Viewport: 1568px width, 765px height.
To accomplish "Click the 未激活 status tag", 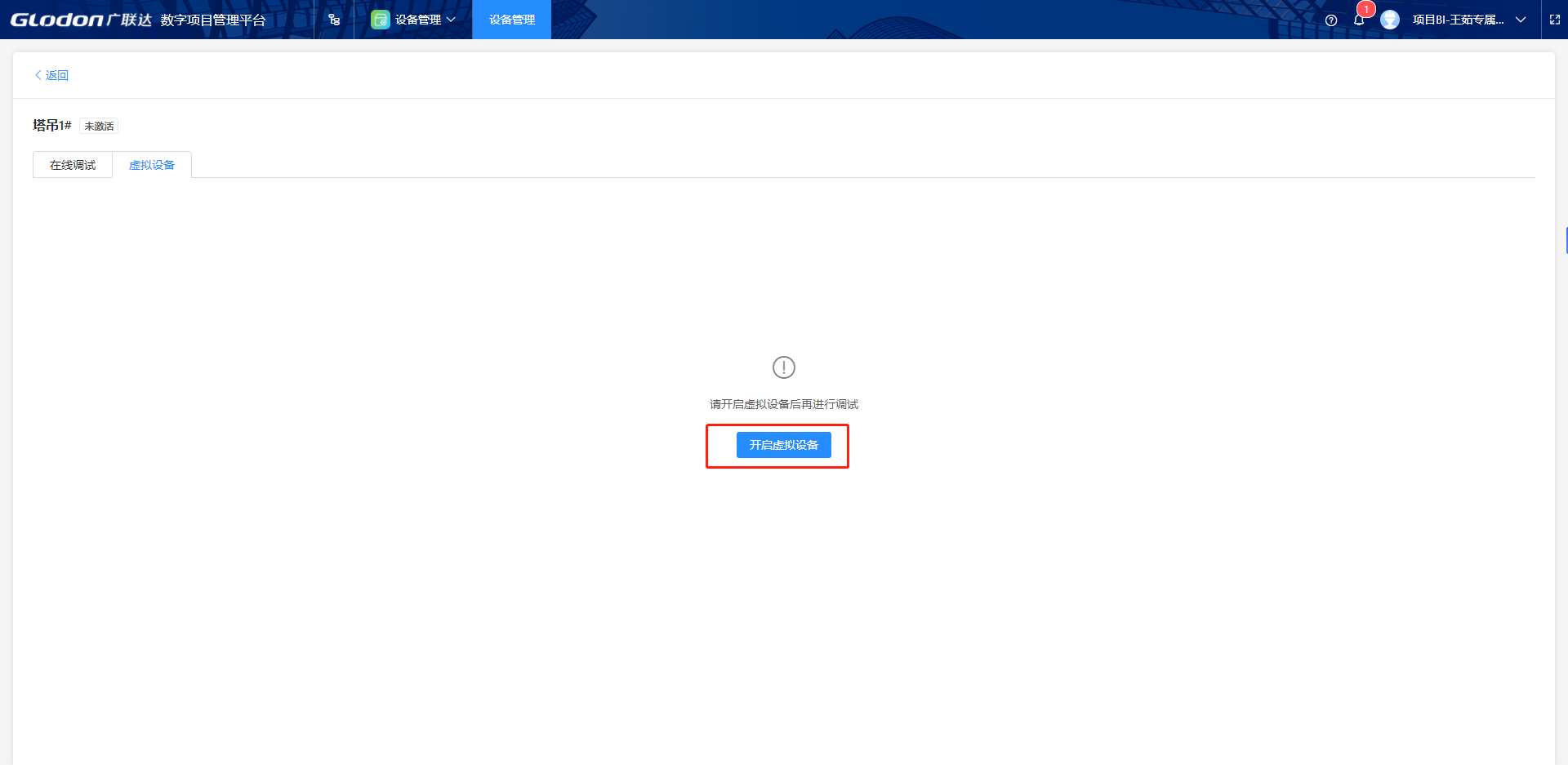I will coord(99,127).
